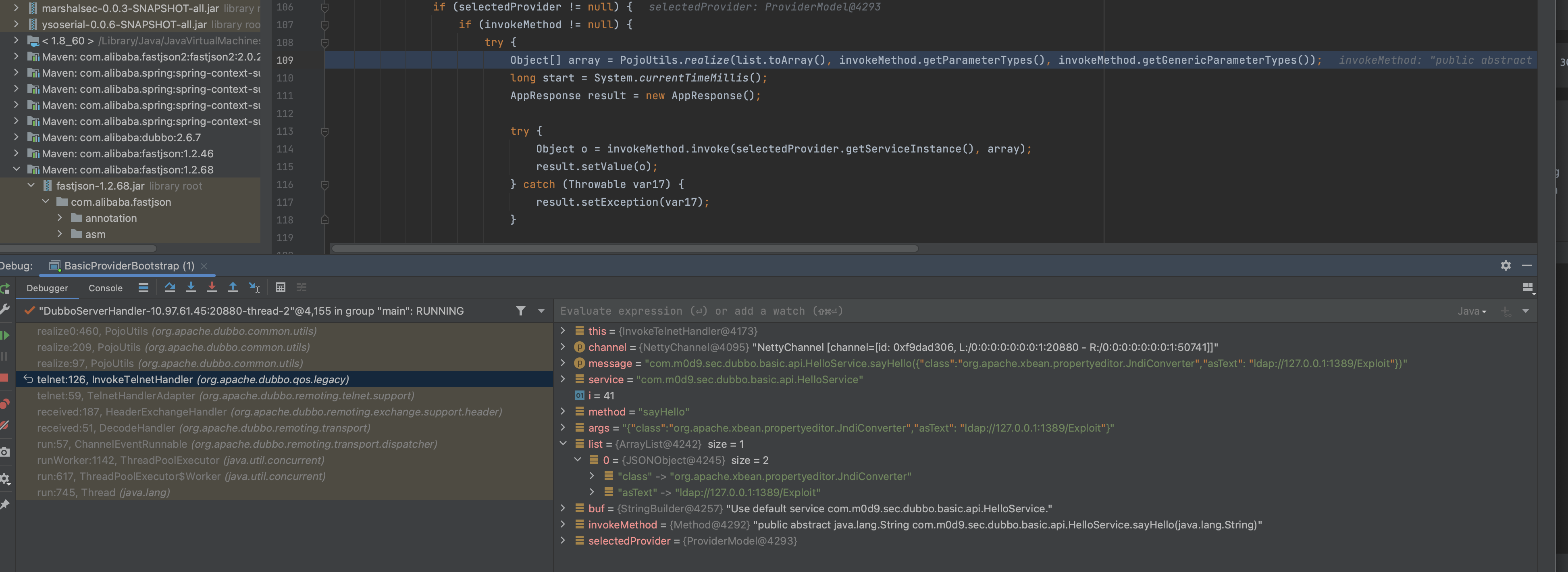Select frame received:187, HeaderExchangeHandler
This screenshot has width=1568, height=572.
[x=284, y=412]
